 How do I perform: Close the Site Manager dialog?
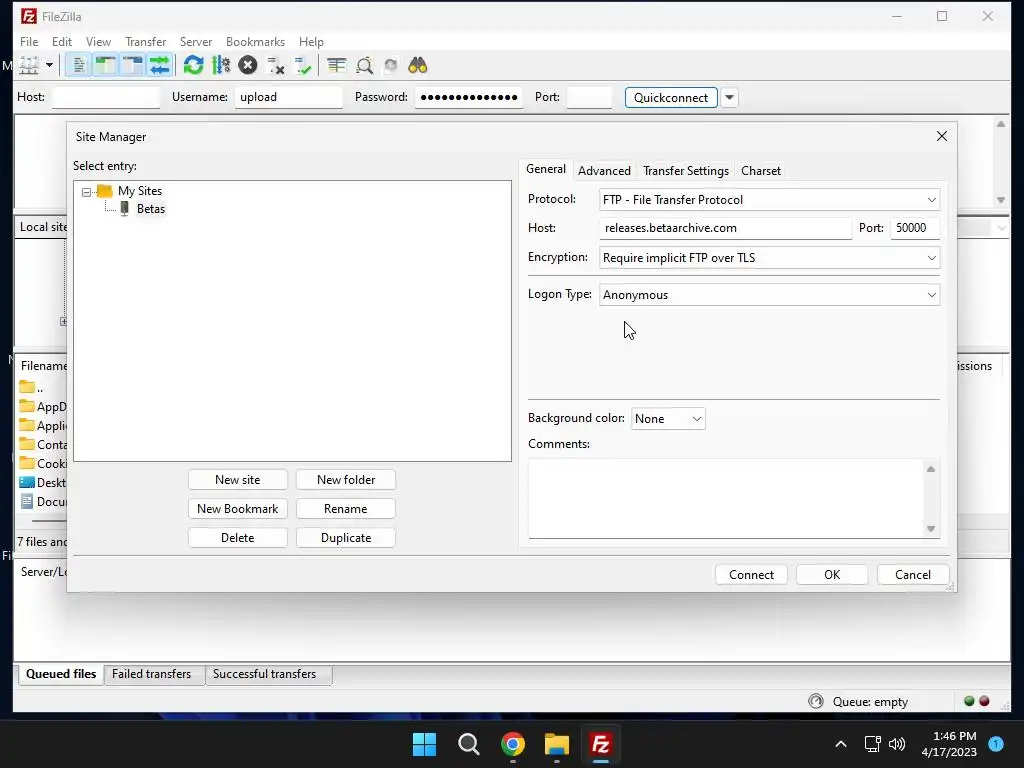pos(942,136)
